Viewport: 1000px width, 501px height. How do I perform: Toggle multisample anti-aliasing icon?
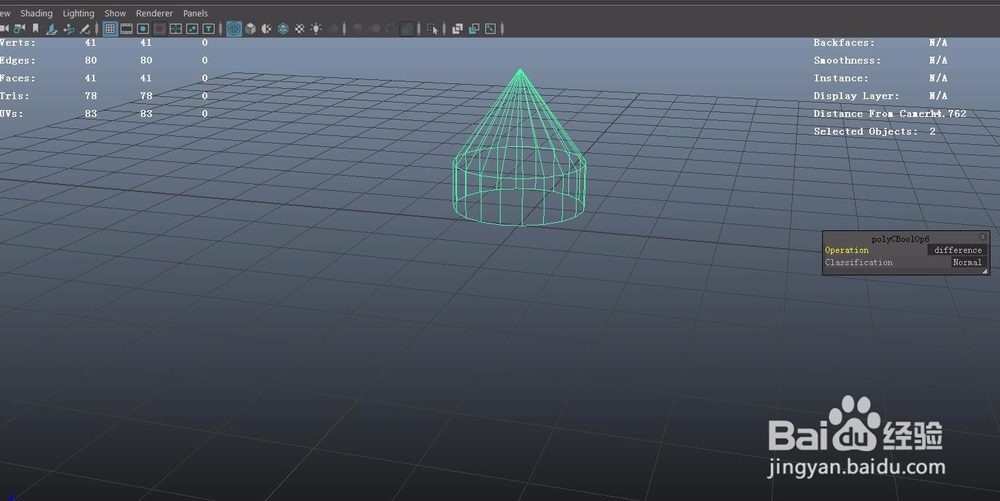pyautogui.click(x=390, y=29)
